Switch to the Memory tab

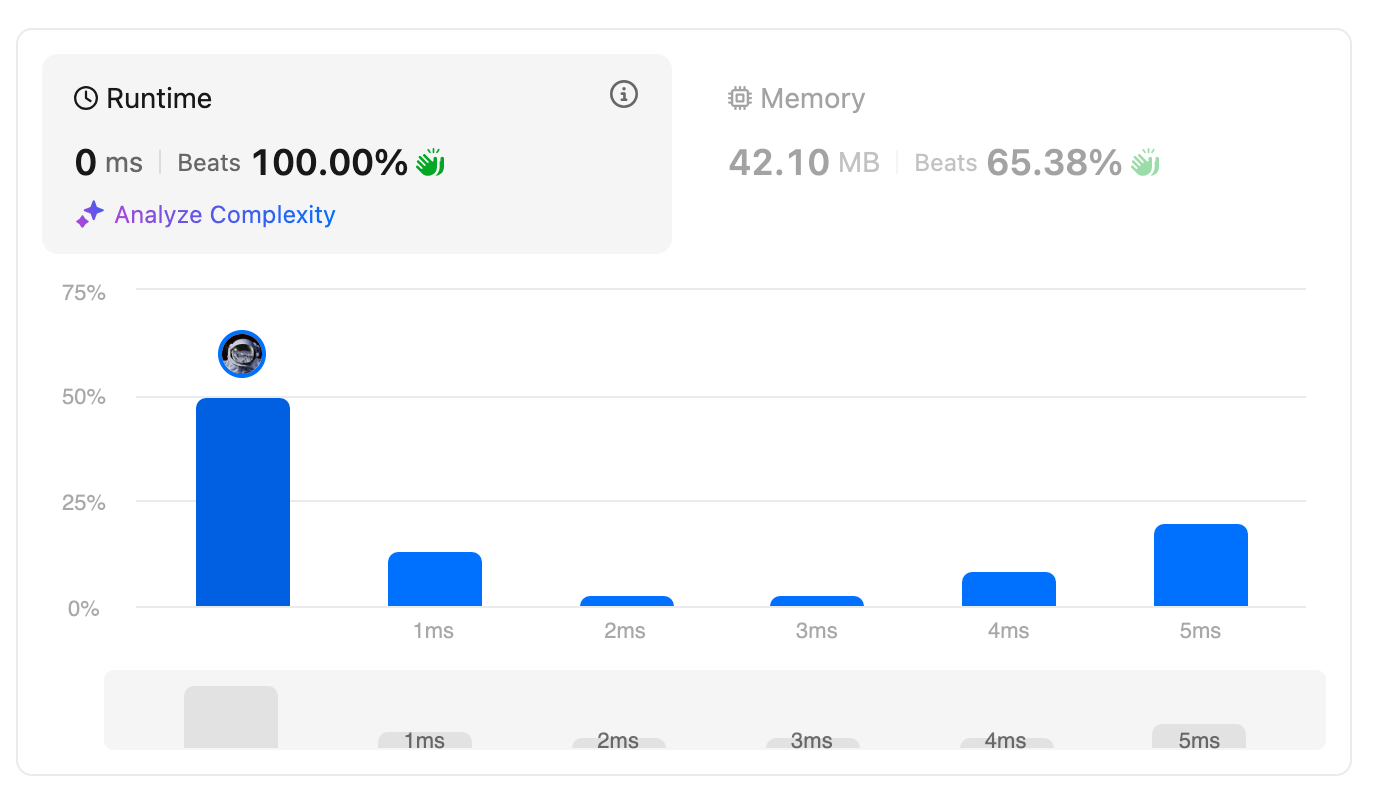coord(1010,153)
